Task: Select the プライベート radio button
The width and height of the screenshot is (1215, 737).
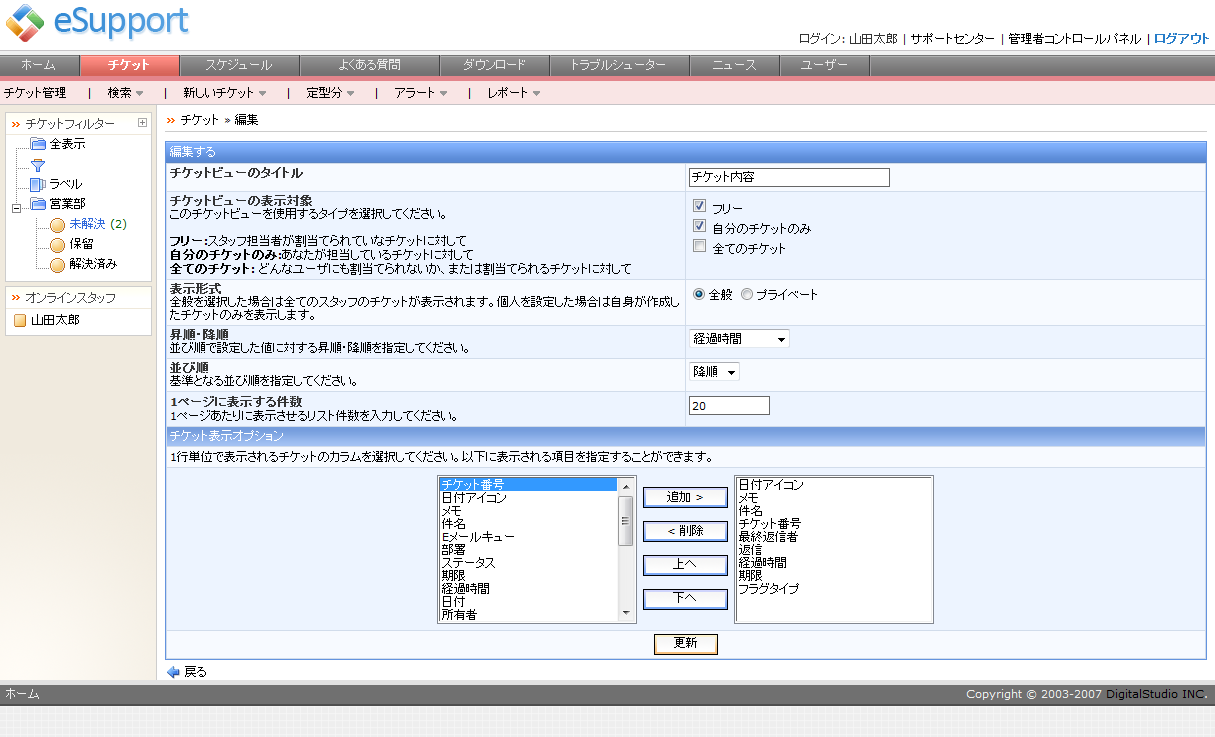Action: [747, 294]
